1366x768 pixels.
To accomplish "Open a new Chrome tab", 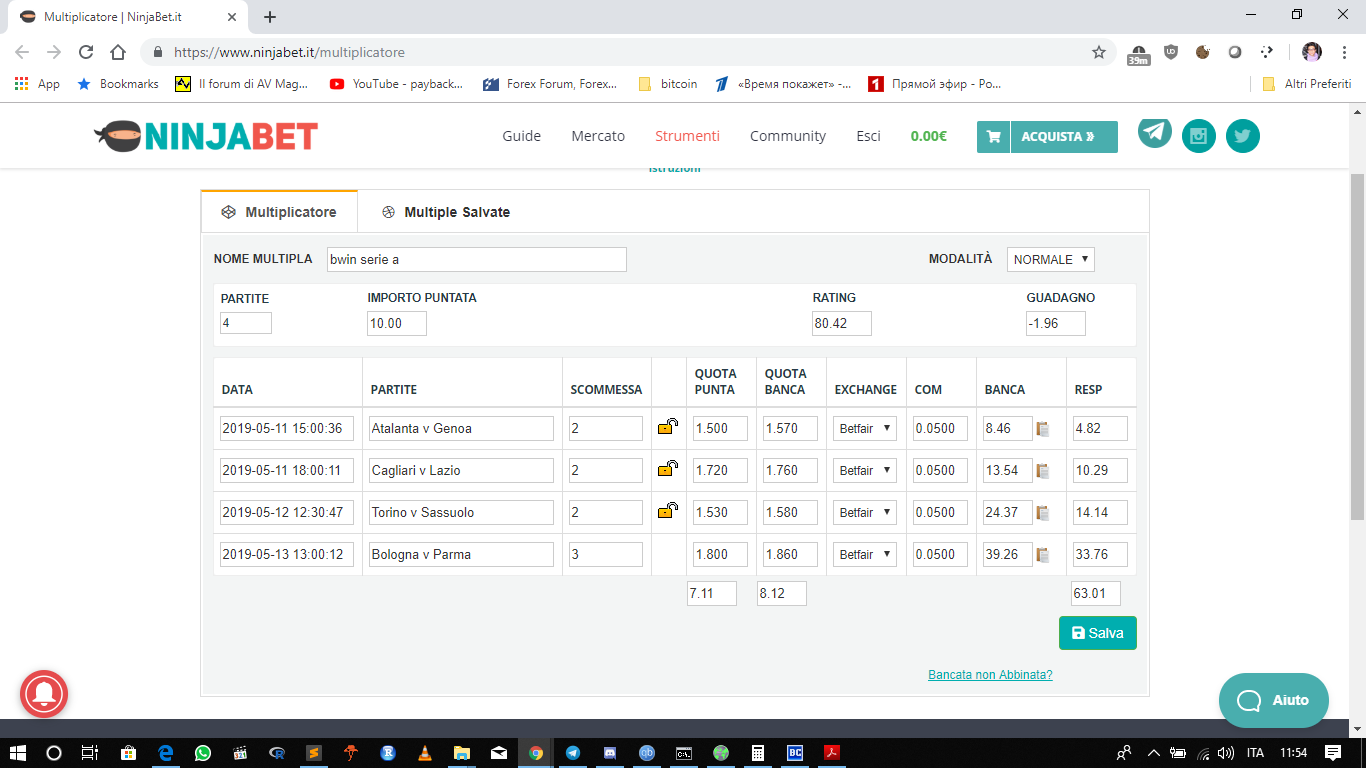I will (270, 17).
